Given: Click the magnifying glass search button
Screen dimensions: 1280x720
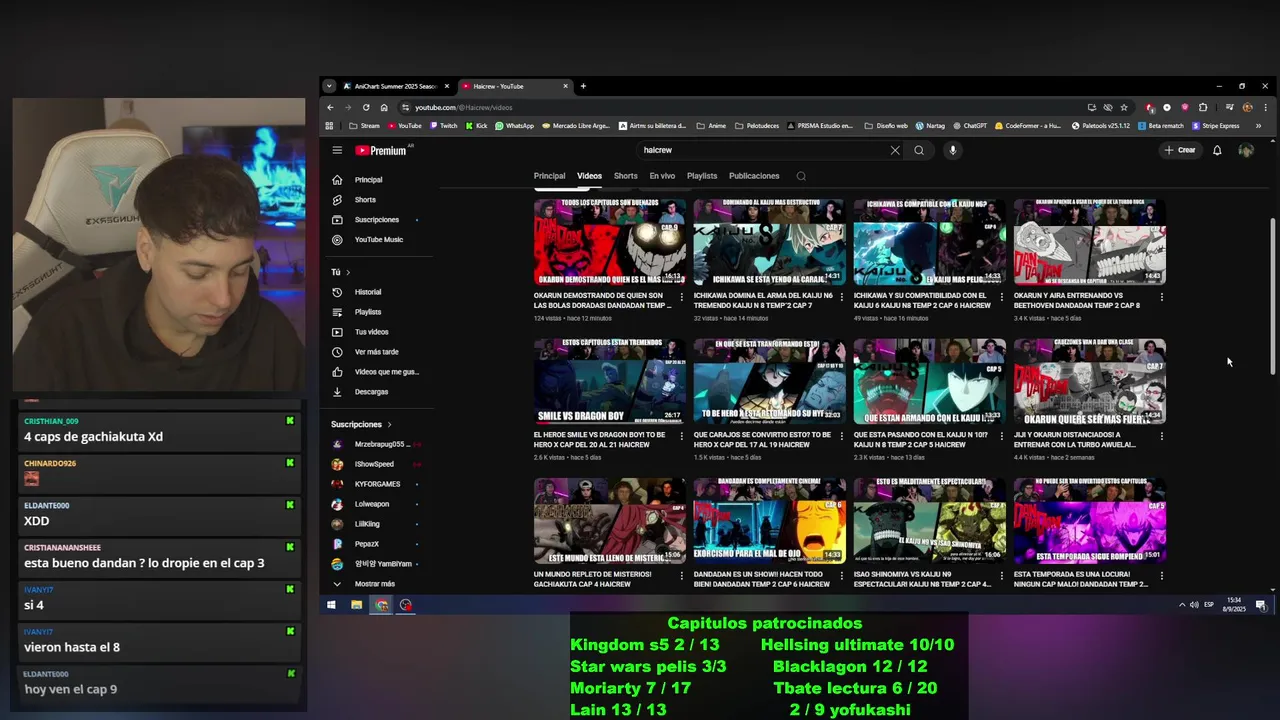Looking at the screenshot, I should pyautogui.click(x=919, y=150).
